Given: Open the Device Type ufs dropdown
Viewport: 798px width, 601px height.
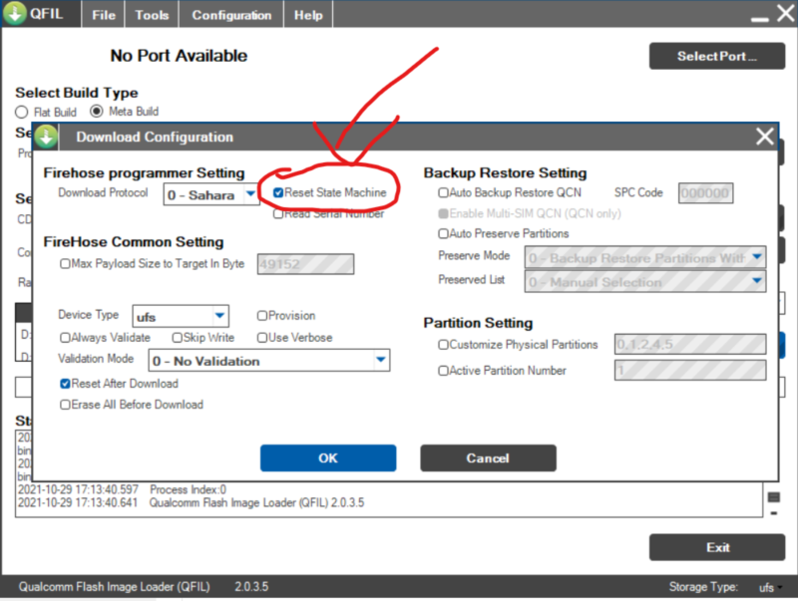Looking at the screenshot, I should (x=219, y=317).
